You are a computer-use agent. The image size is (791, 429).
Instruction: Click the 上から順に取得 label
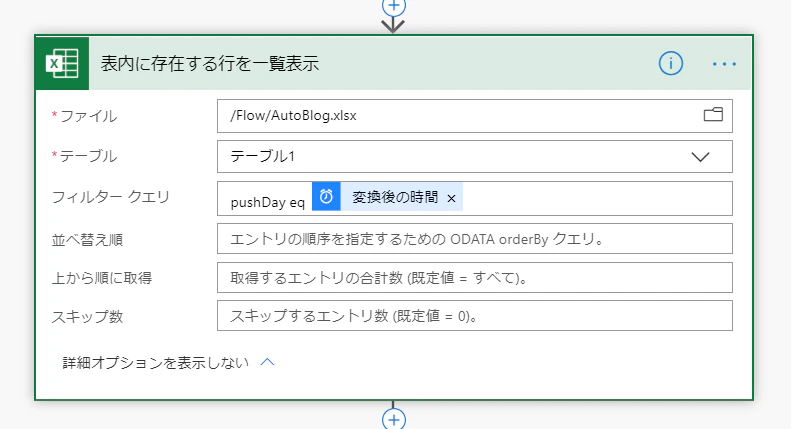pyautogui.click(x=102, y=278)
